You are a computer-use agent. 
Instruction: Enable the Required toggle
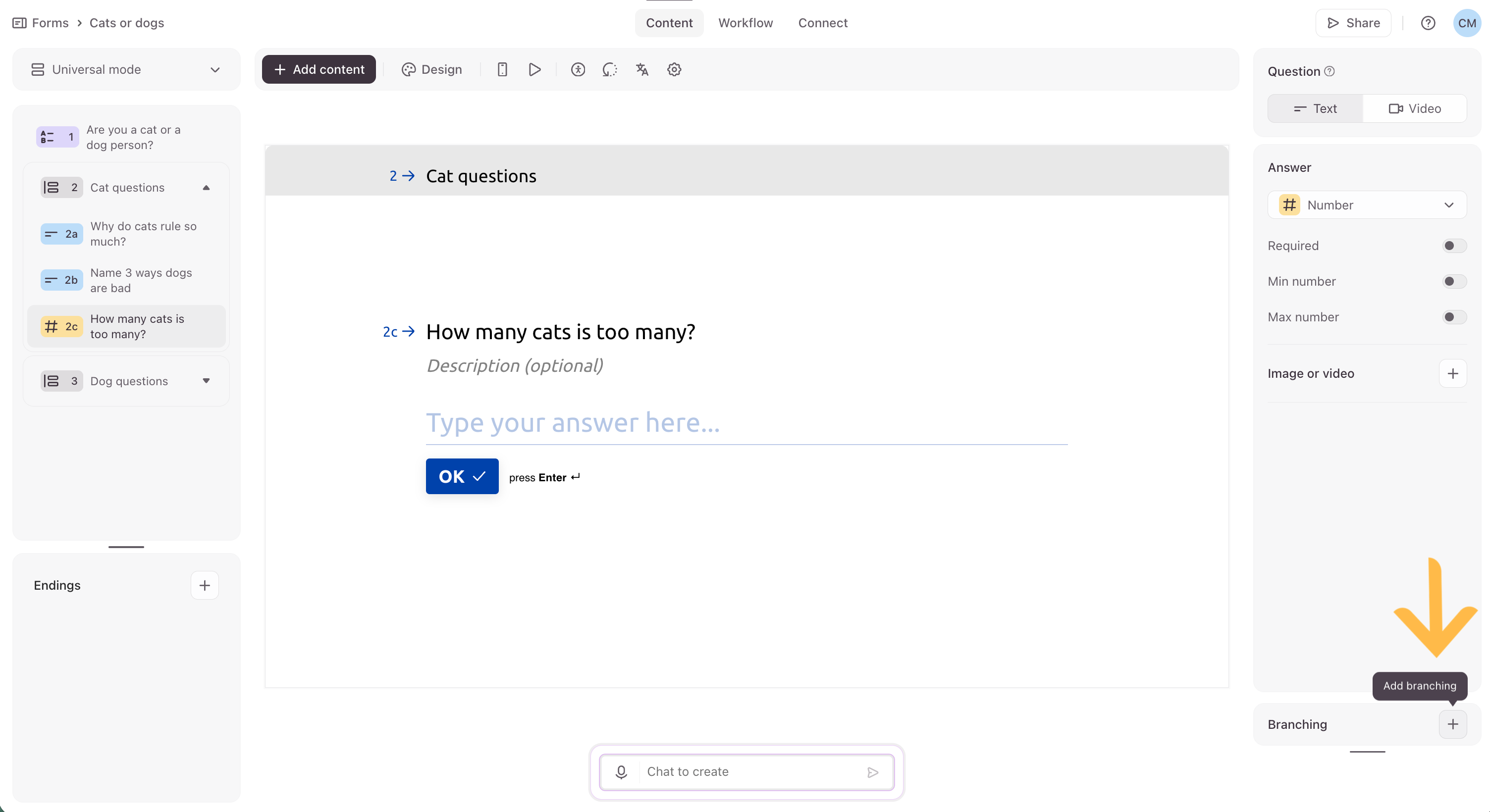click(1453, 246)
